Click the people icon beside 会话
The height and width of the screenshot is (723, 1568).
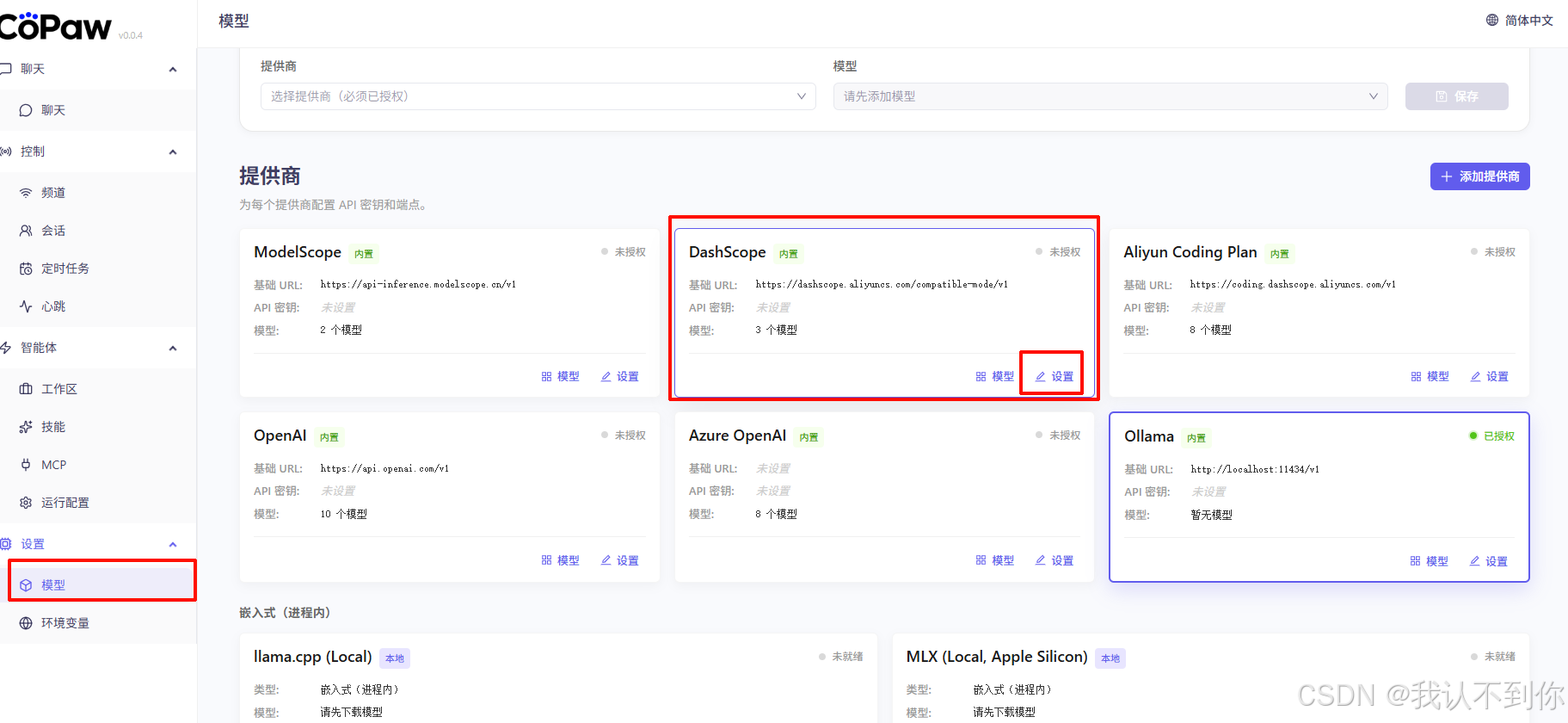(x=26, y=231)
